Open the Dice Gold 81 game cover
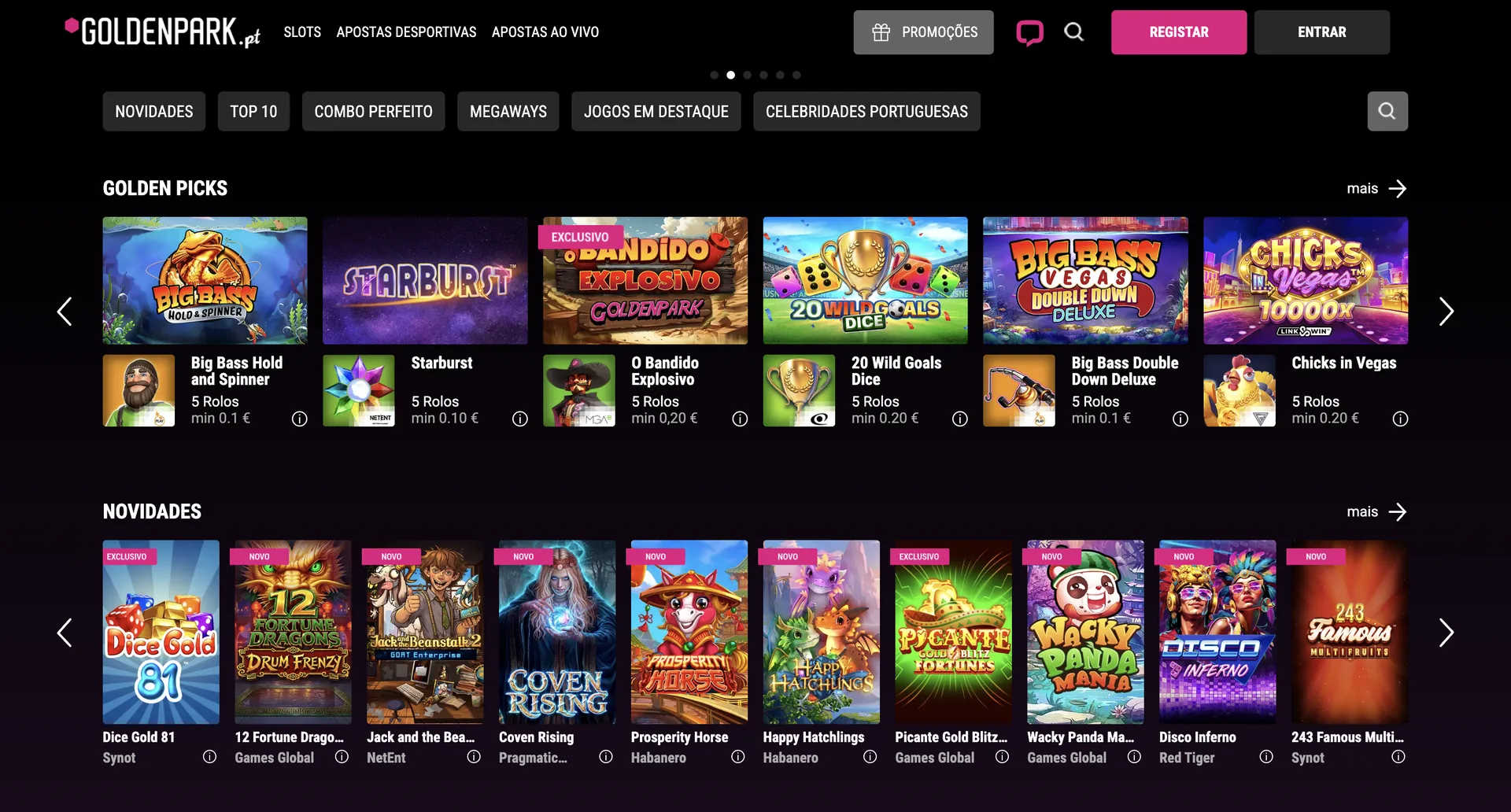 click(x=161, y=632)
